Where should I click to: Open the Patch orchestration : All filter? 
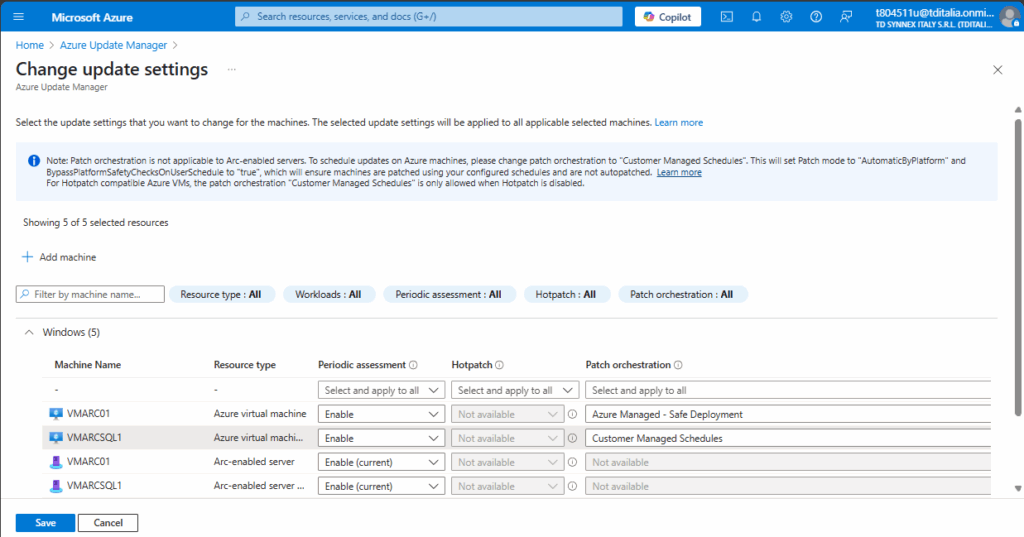point(682,295)
